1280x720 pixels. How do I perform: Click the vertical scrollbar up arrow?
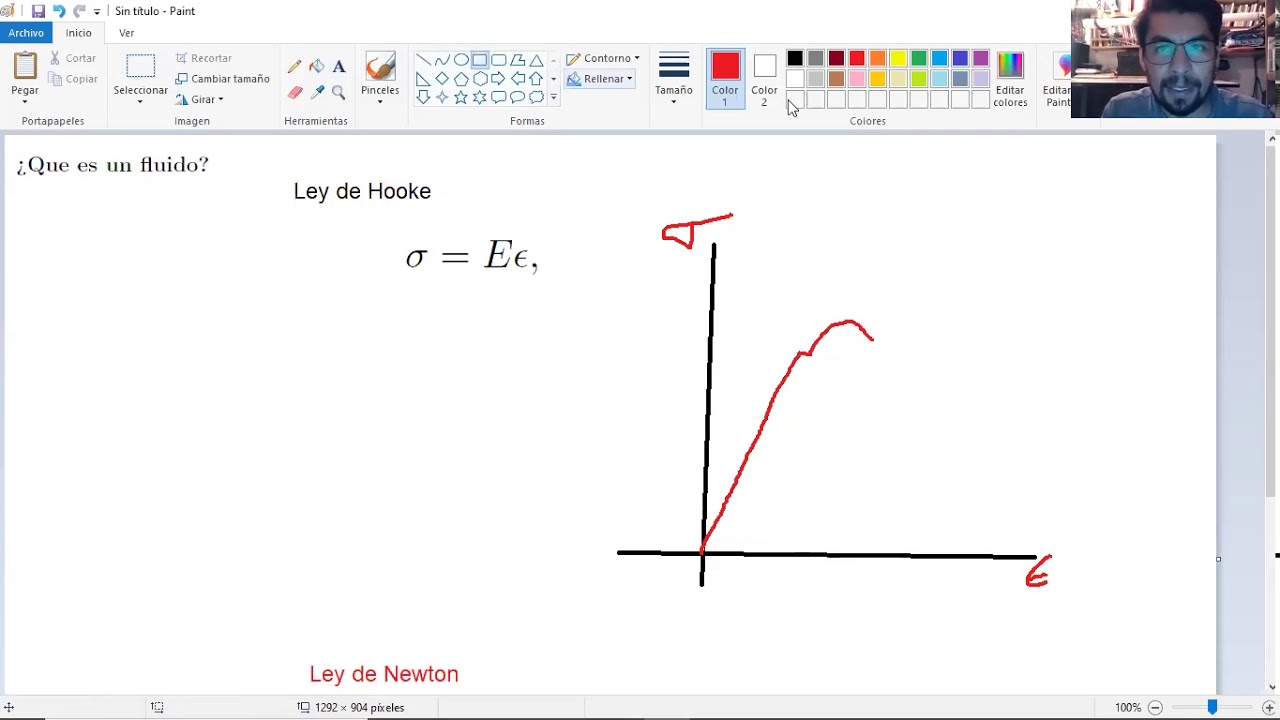tap(1272, 139)
